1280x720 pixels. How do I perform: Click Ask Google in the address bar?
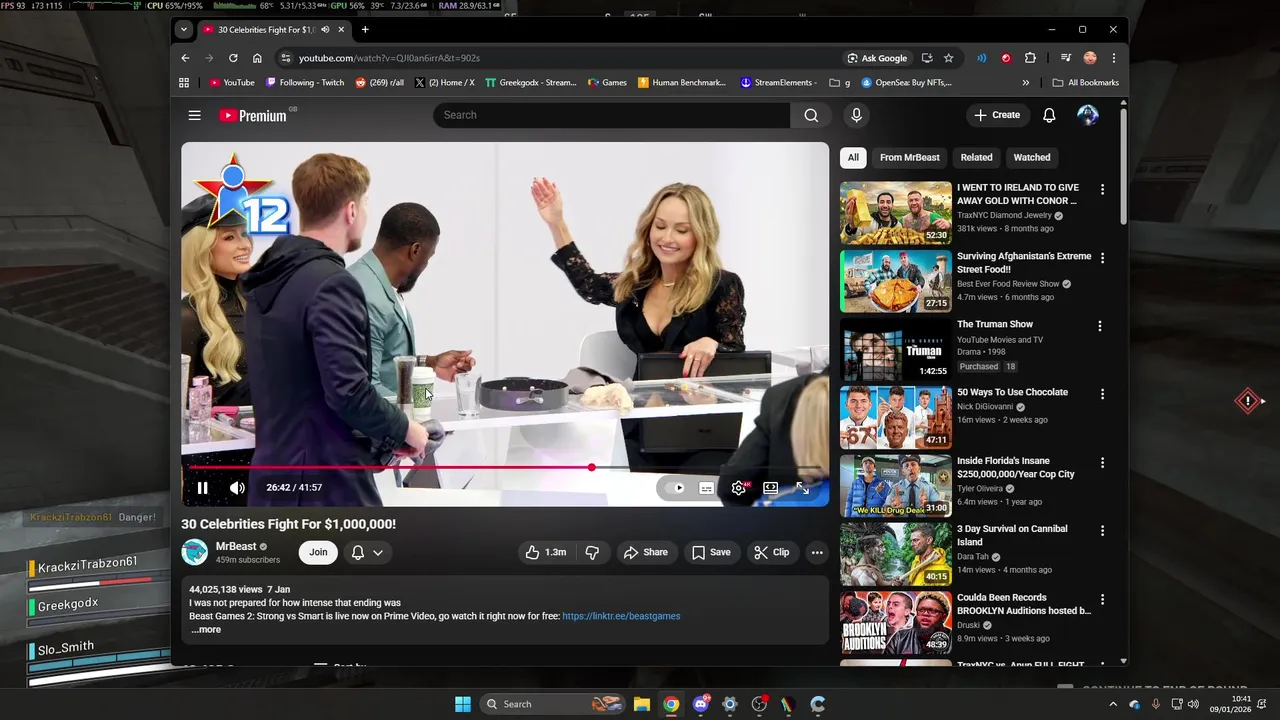point(877,58)
